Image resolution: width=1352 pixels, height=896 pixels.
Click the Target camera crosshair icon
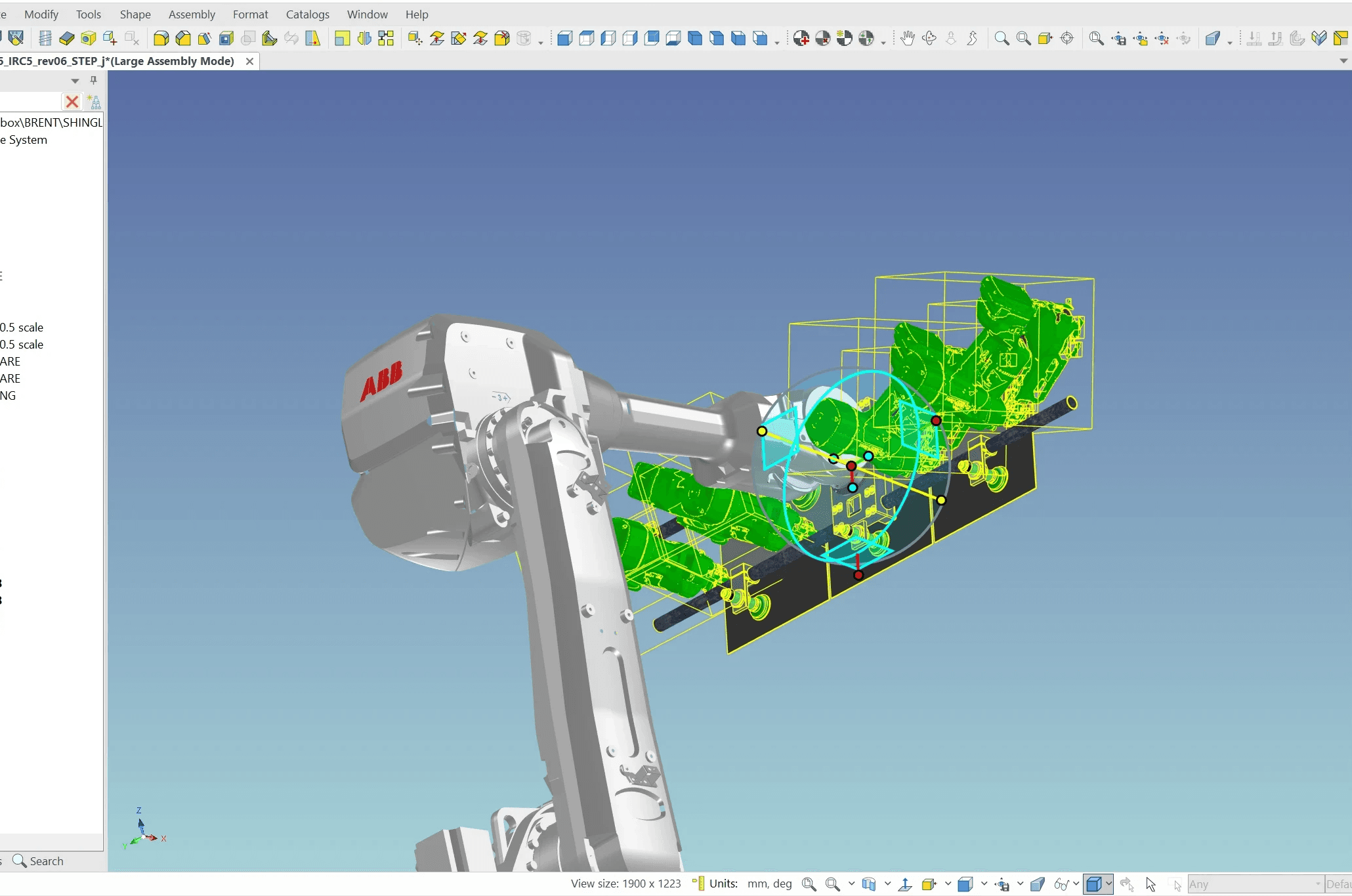1067,39
